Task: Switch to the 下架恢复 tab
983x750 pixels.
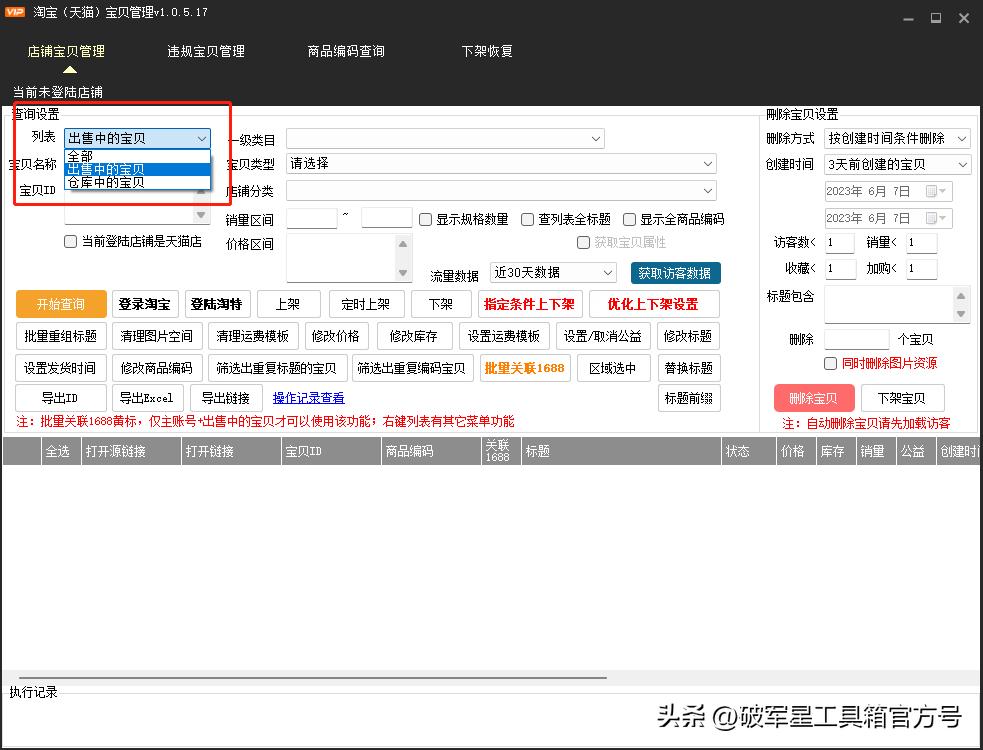Action: point(487,49)
